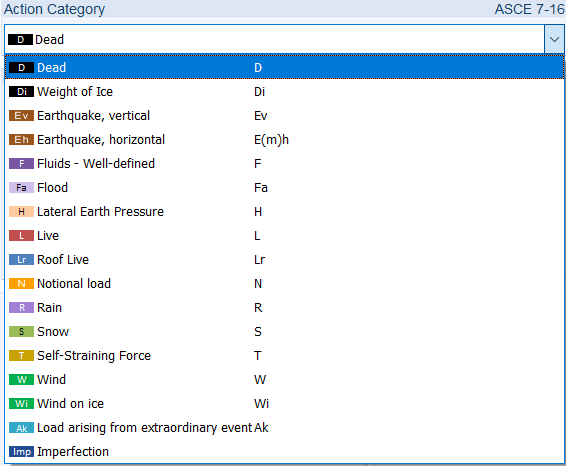
Task: Select Wind on ice option
Action: click(284, 404)
